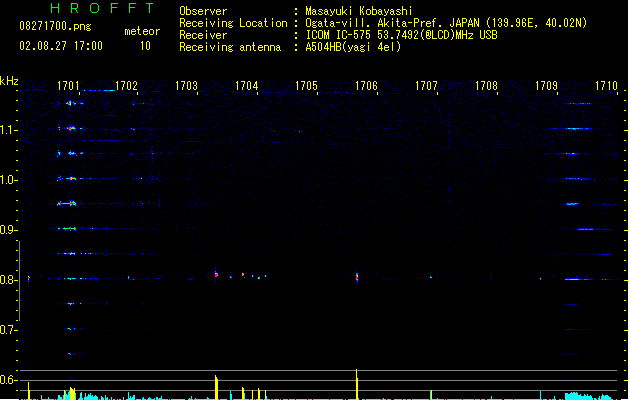
Task: Click the 1708 time marker
Action: click(486, 86)
